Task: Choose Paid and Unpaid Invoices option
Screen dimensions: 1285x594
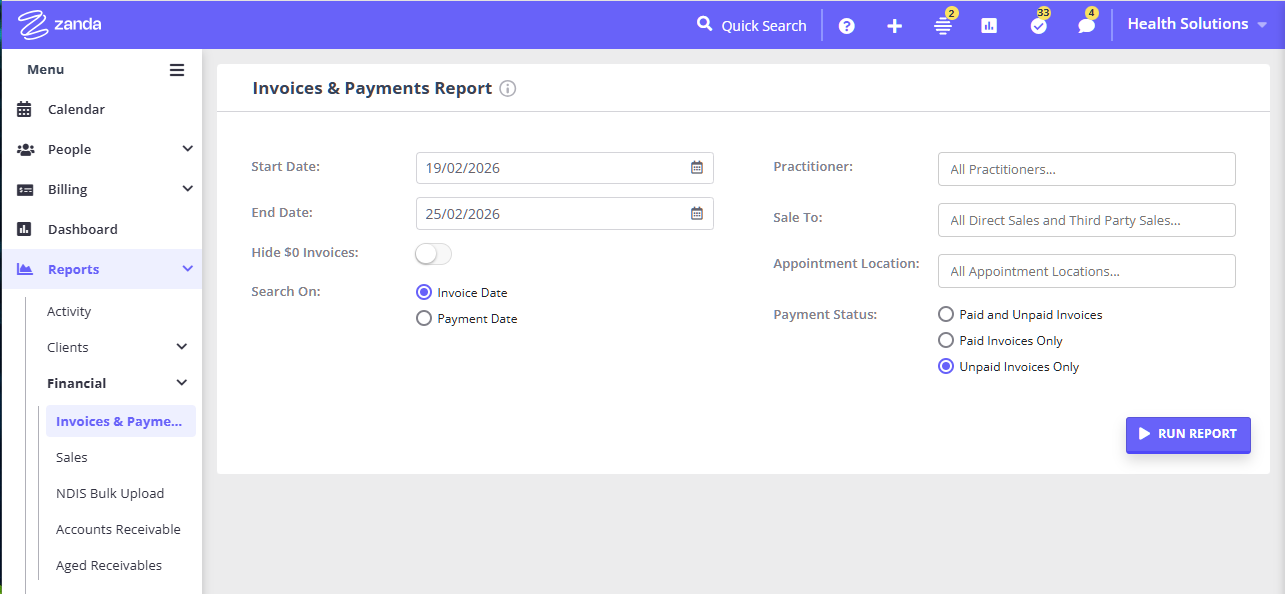Action: coord(946,315)
